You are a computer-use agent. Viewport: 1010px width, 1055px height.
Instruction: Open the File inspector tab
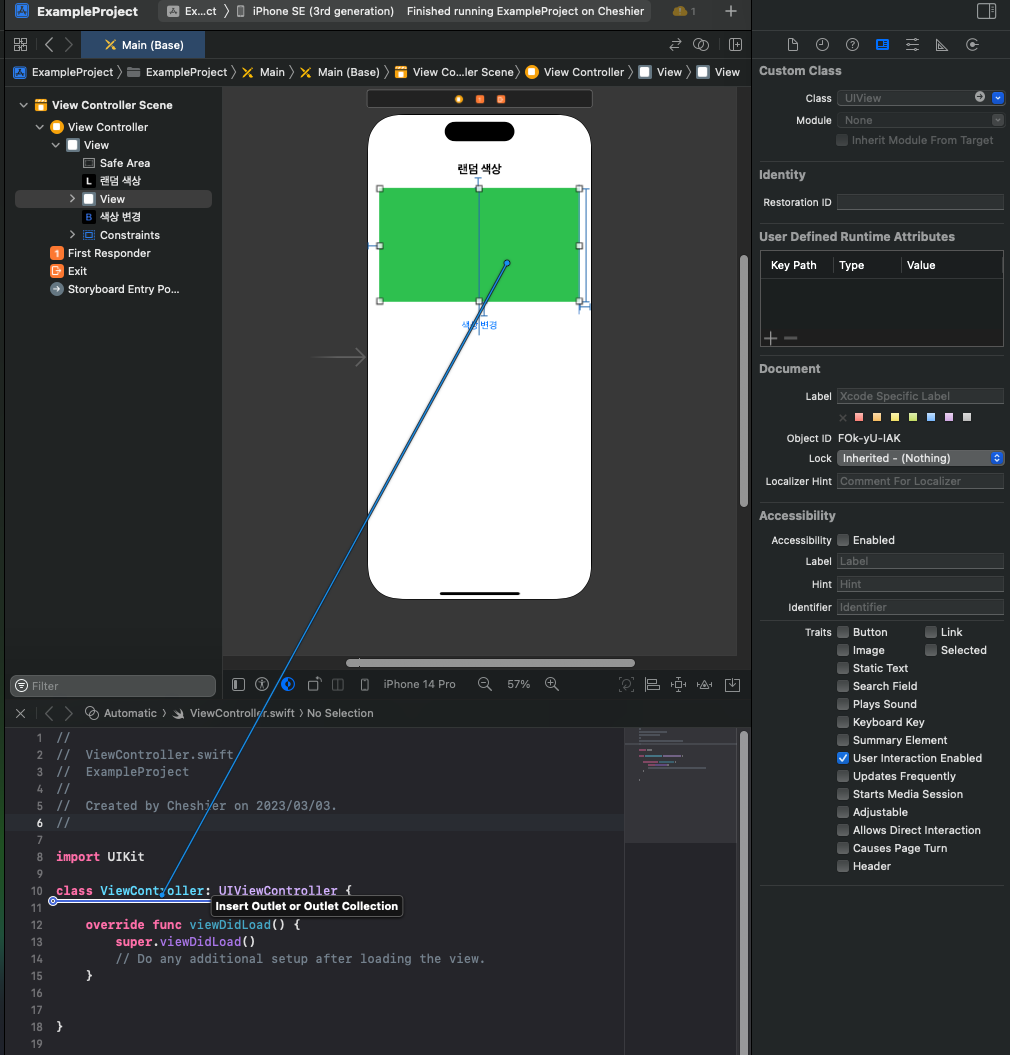click(x=793, y=44)
